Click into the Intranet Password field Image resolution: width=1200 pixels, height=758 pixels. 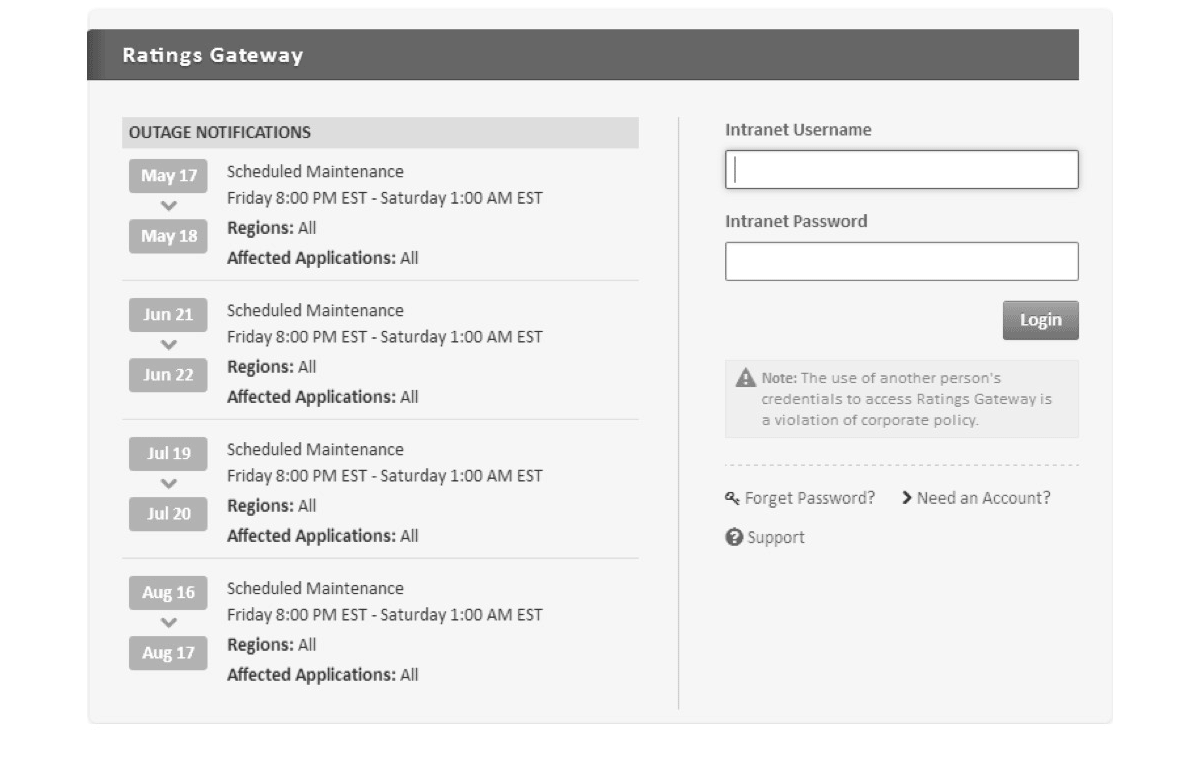901,261
